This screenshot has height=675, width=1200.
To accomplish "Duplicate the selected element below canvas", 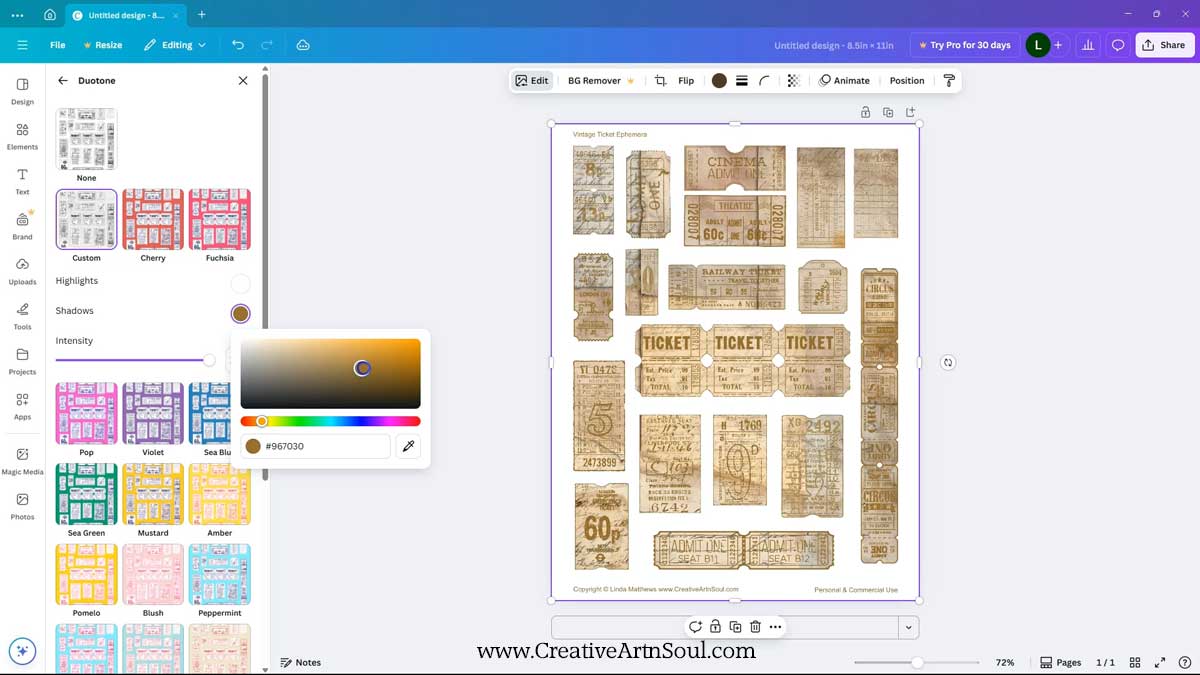I will (735, 627).
